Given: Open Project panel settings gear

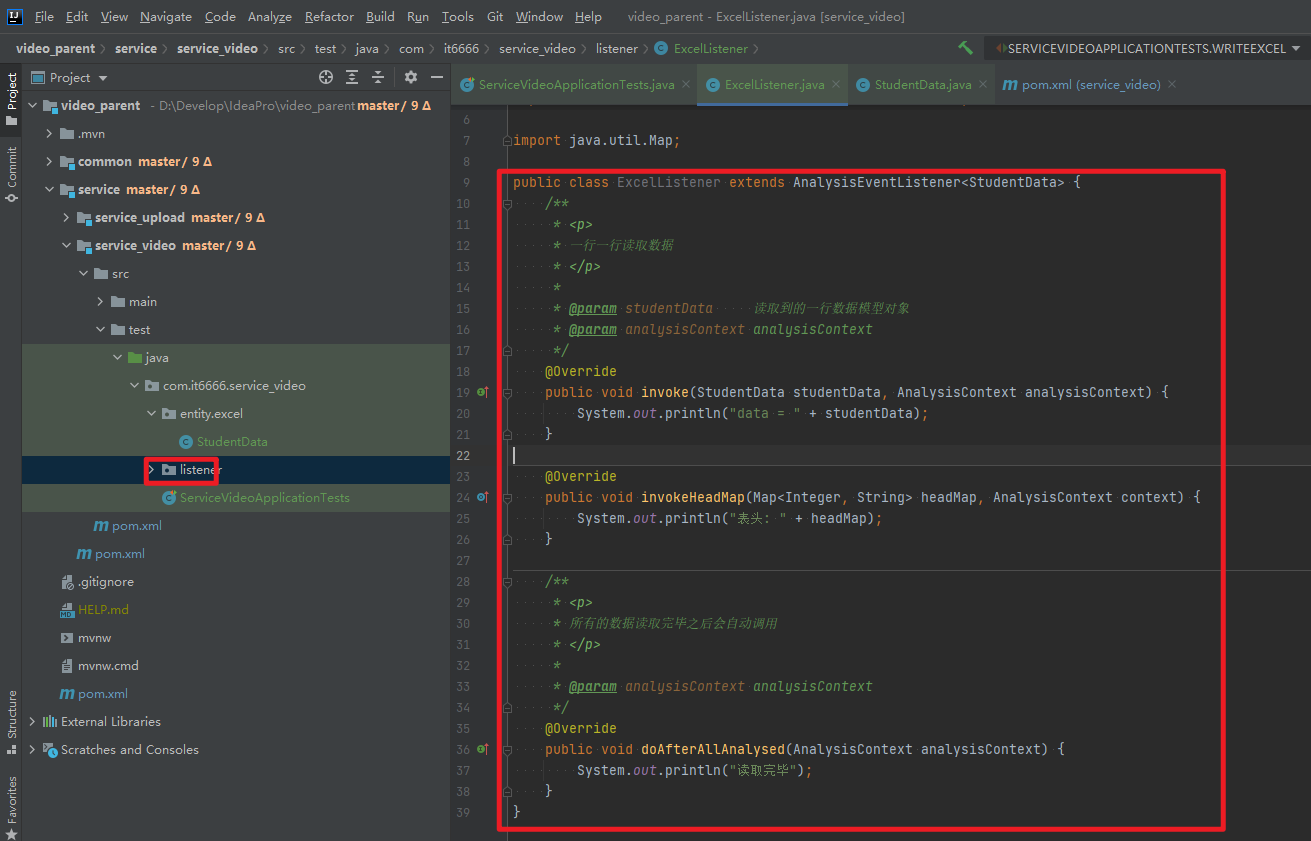Looking at the screenshot, I should coord(411,77).
